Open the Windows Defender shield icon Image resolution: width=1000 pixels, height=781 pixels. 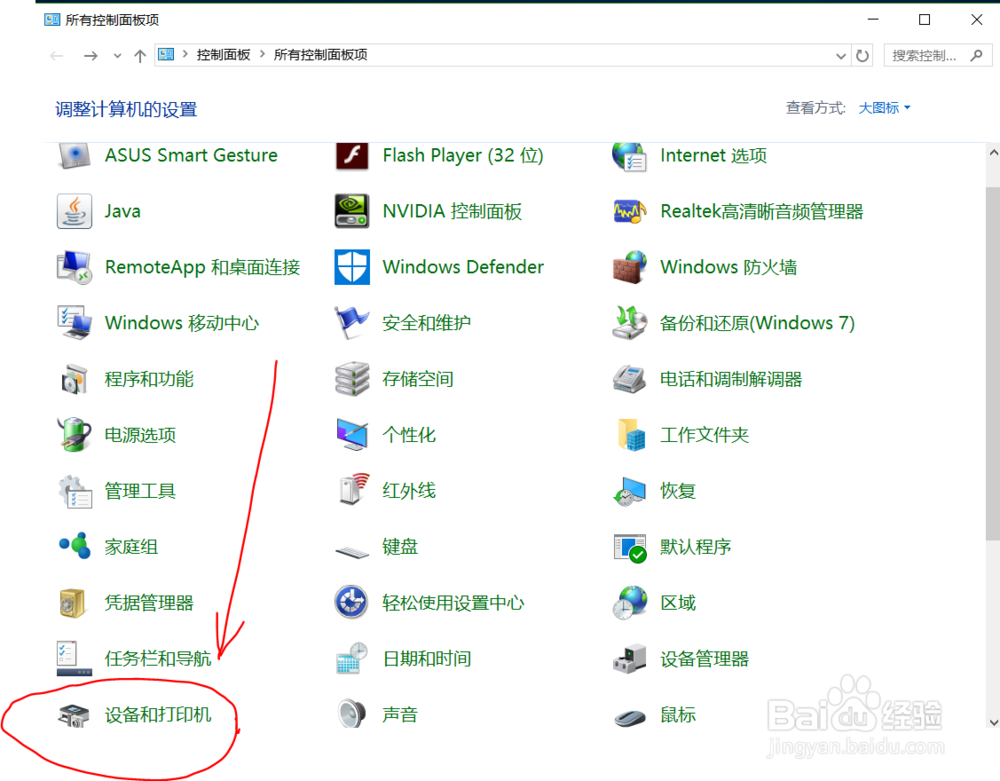click(x=352, y=267)
